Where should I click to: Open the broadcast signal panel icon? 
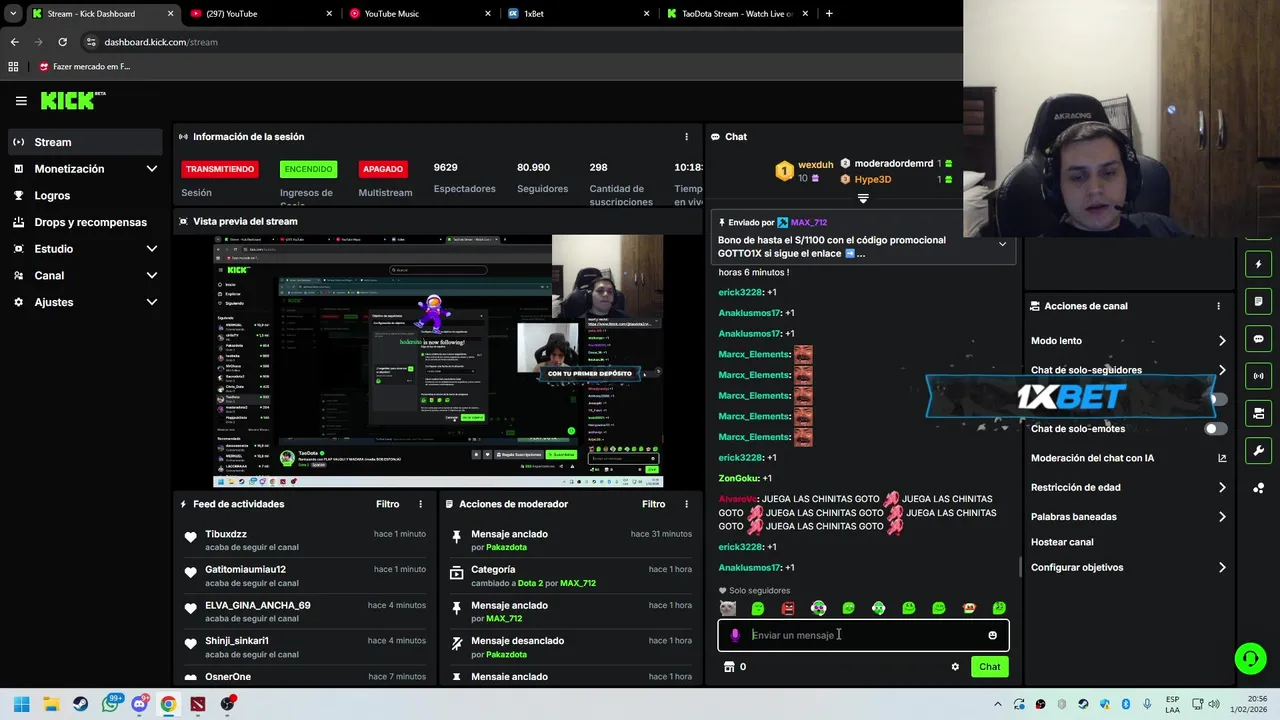(1259, 376)
